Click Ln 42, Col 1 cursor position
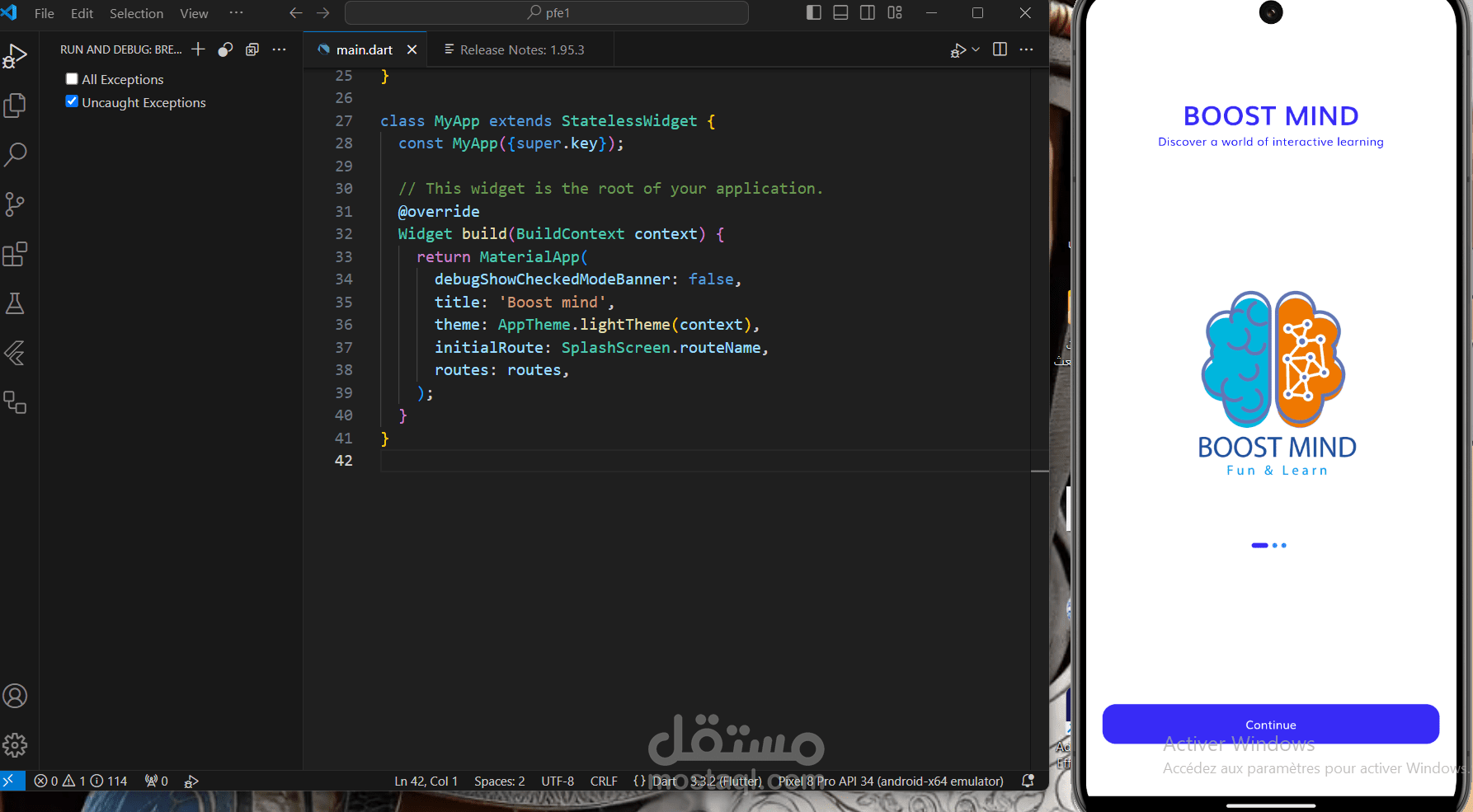 426,781
